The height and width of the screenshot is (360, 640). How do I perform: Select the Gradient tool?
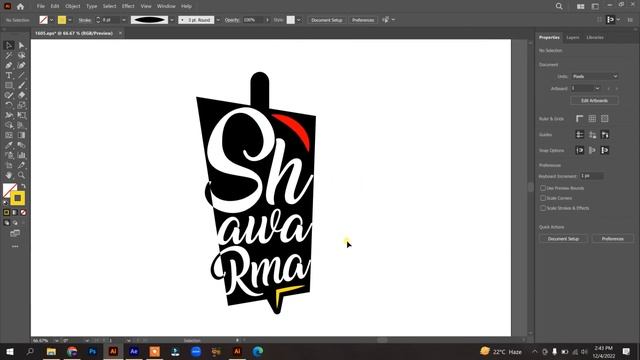pyautogui.click(x=21, y=135)
